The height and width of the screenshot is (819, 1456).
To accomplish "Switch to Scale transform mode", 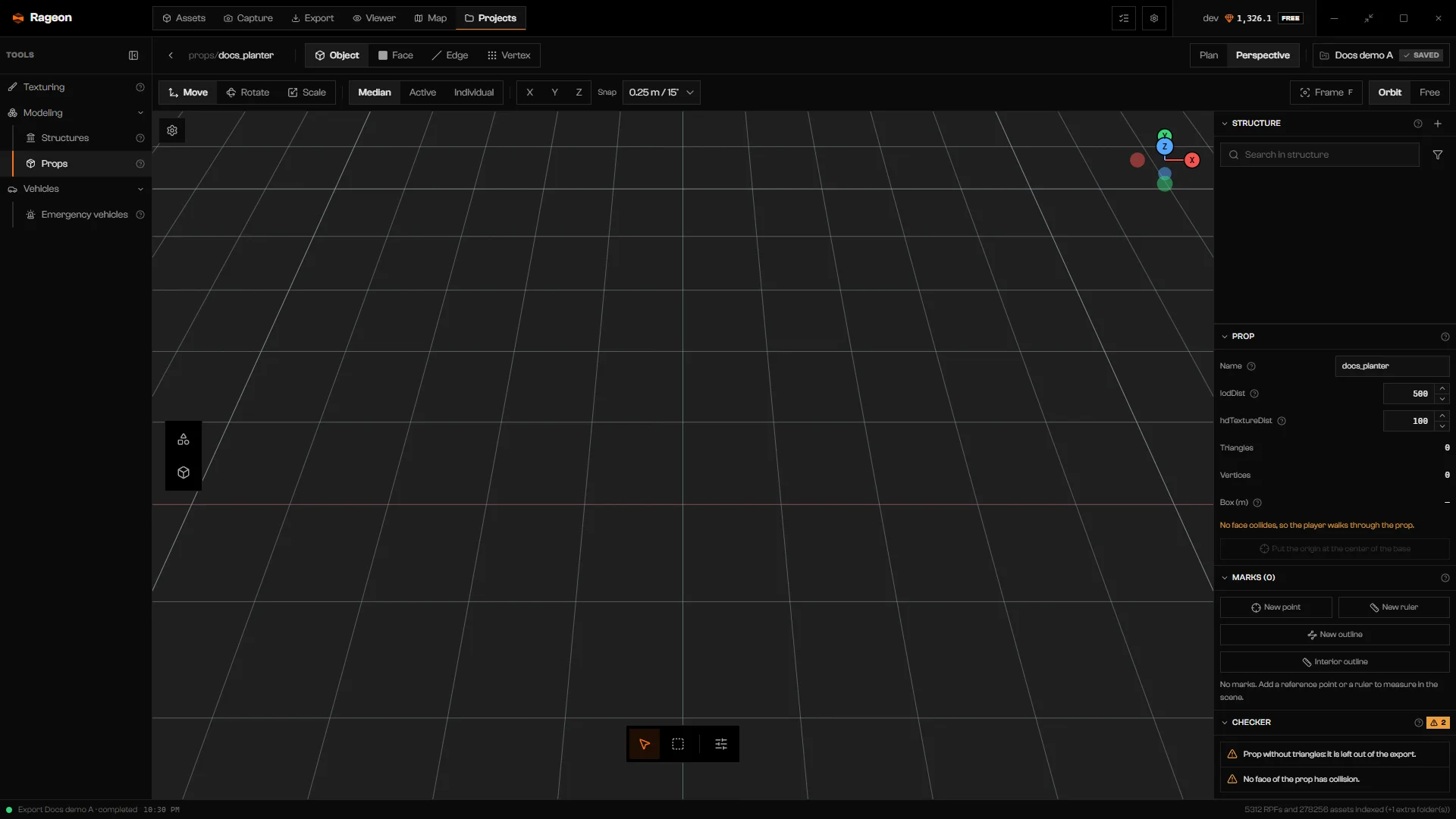I will point(307,93).
